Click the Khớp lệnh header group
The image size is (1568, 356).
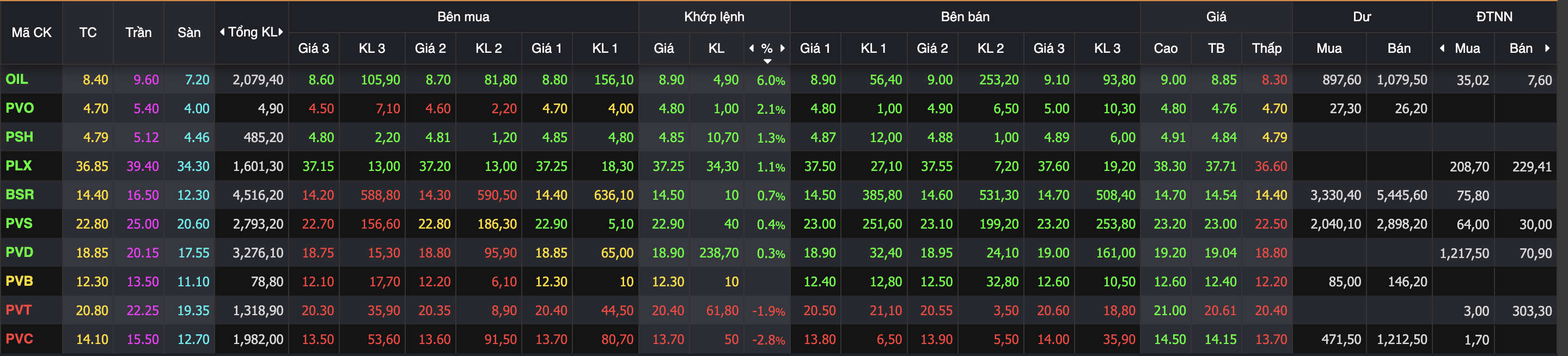(714, 16)
